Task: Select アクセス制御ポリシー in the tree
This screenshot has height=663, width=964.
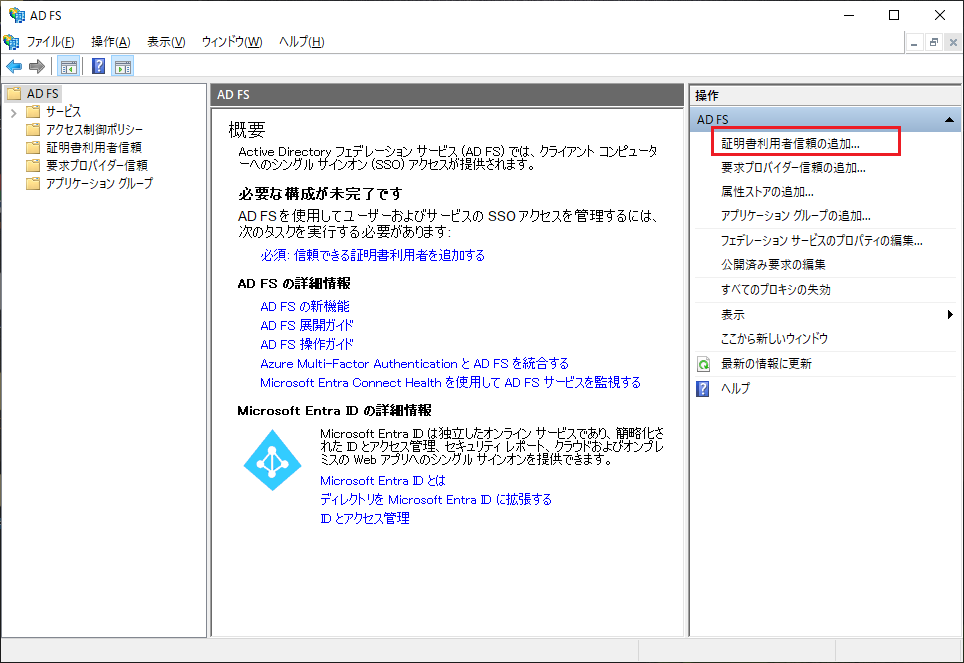Action: coord(94,129)
